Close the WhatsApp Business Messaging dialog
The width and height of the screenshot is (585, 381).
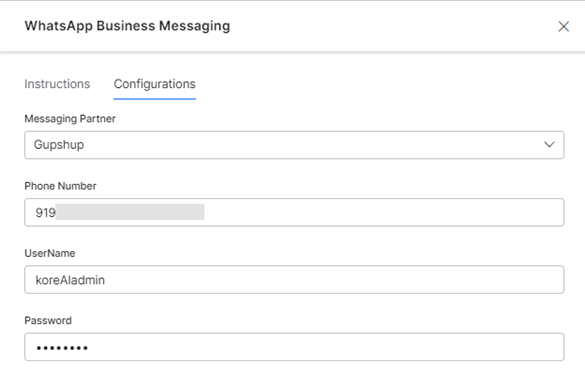(563, 26)
